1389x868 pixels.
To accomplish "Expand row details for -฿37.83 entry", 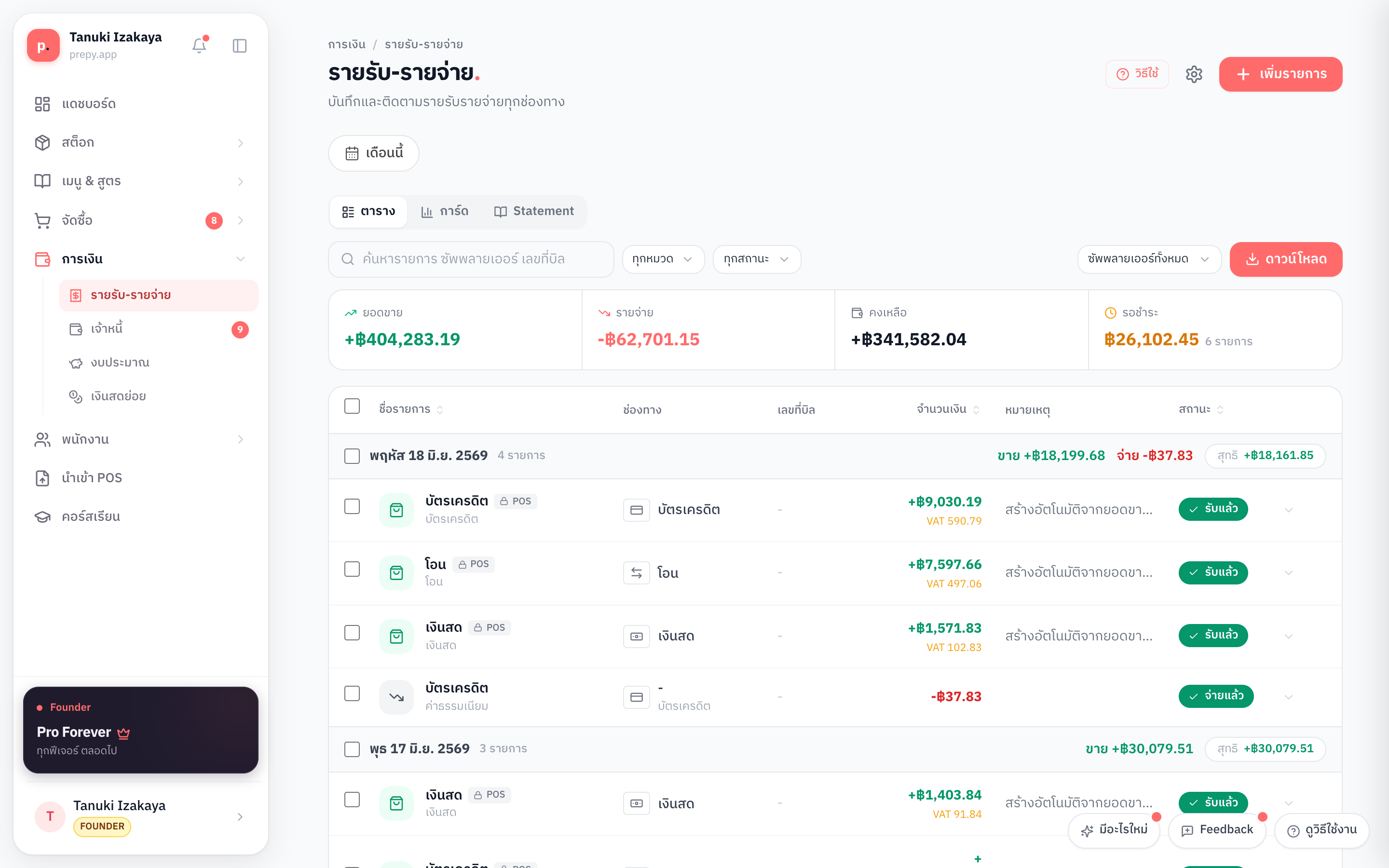I will coord(1289,697).
